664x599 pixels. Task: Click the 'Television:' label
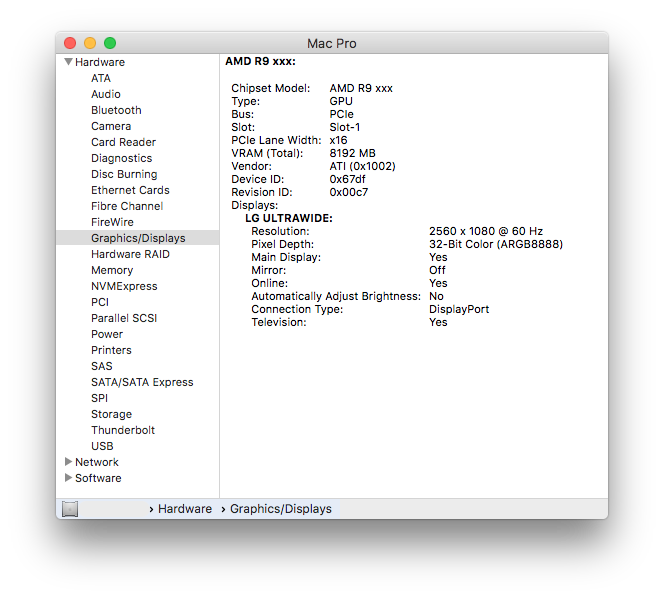point(279,323)
